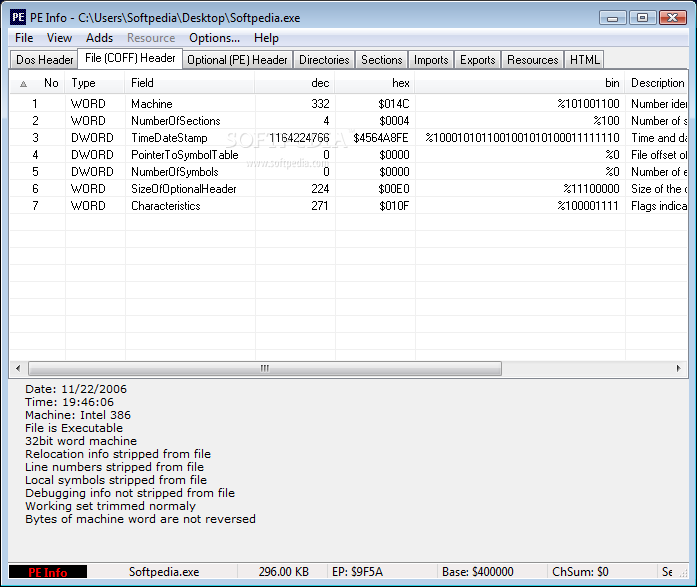Select the NumberOfSections field row

(x=348, y=120)
